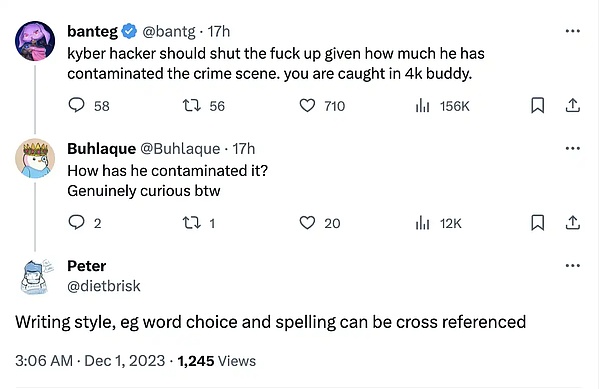Open Peter's @dietbrisk profile link
The height and width of the screenshot is (389, 600).
(104, 286)
